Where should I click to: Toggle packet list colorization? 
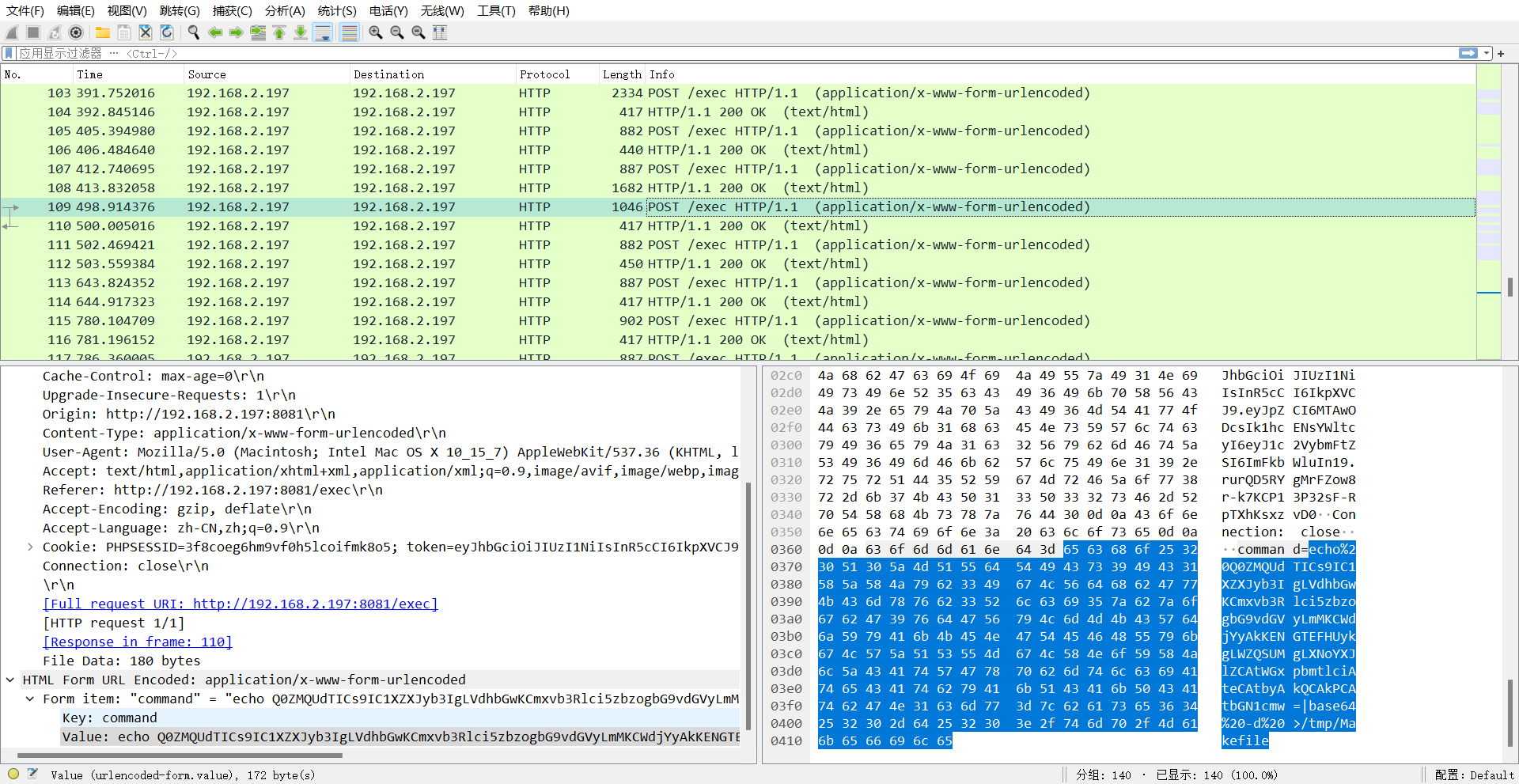point(349,32)
